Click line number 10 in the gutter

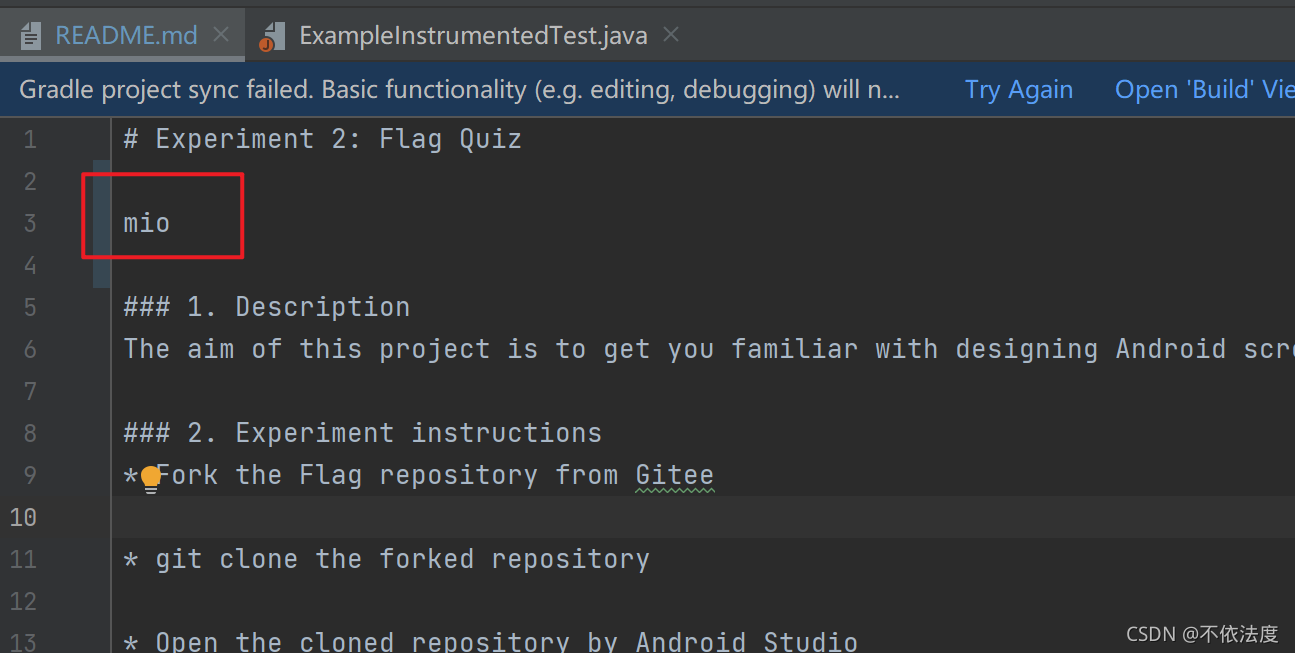pyautogui.click(x=22, y=517)
